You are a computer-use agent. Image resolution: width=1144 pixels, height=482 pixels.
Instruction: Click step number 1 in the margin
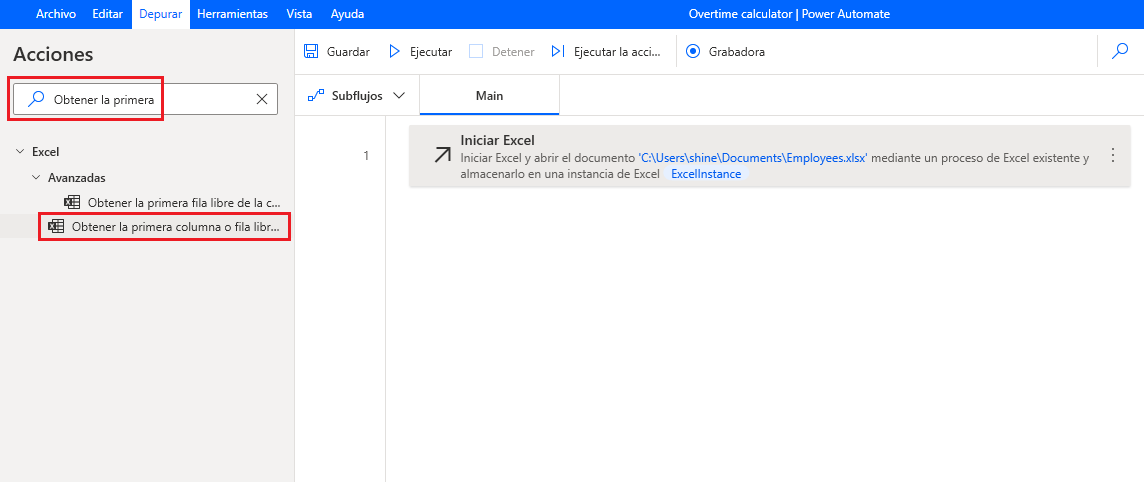click(x=366, y=155)
